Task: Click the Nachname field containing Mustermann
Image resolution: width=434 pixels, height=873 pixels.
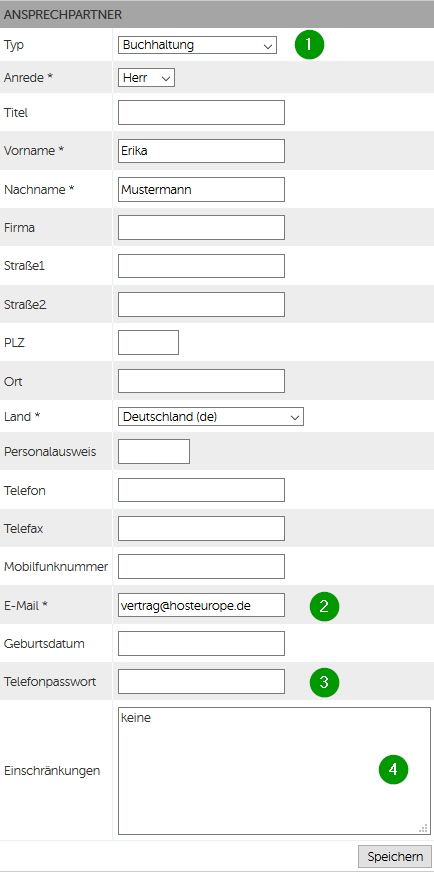Action: (x=201, y=189)
